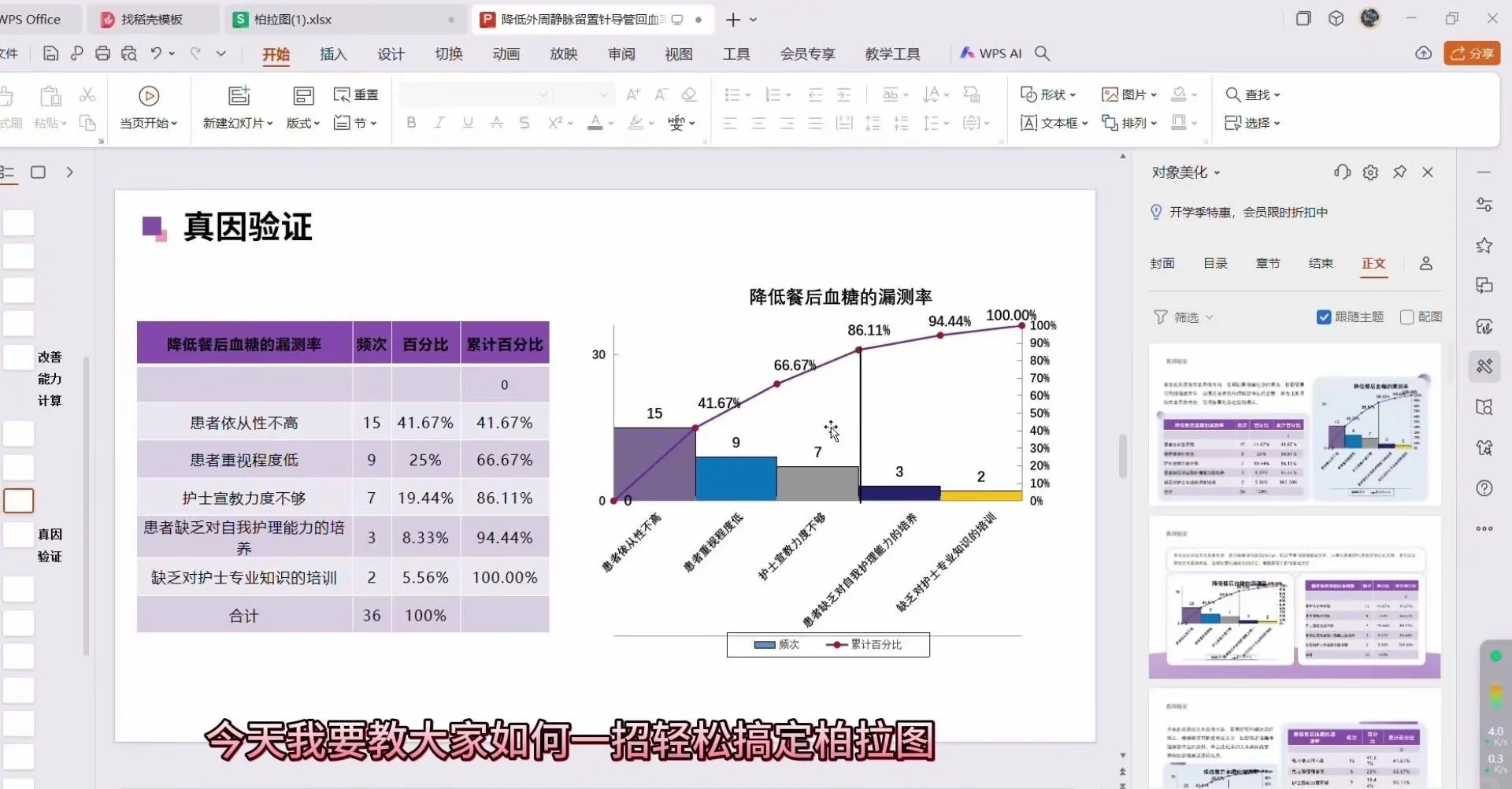This screenshot has width=1512, height=789.
Task: Click the text shadow S icon
Action: pos(524,123)
